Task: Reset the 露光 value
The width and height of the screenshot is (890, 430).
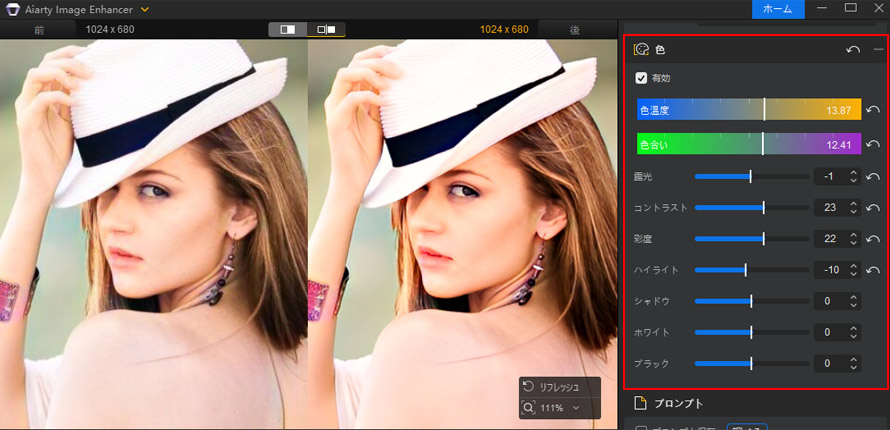Action: [x=873, y=177]
